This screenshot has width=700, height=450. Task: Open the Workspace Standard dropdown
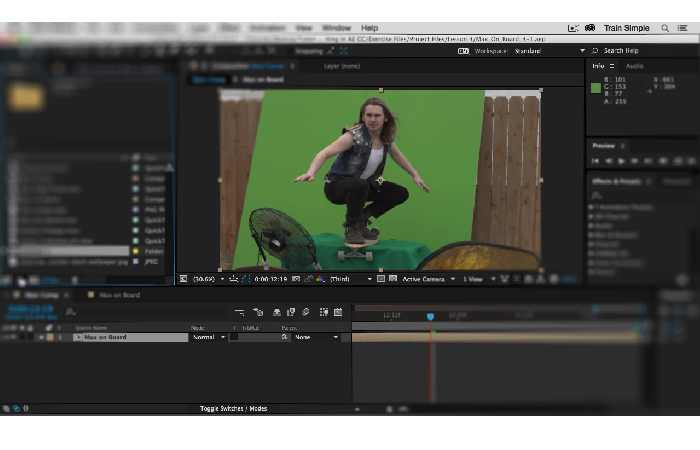tap(549, 51)
